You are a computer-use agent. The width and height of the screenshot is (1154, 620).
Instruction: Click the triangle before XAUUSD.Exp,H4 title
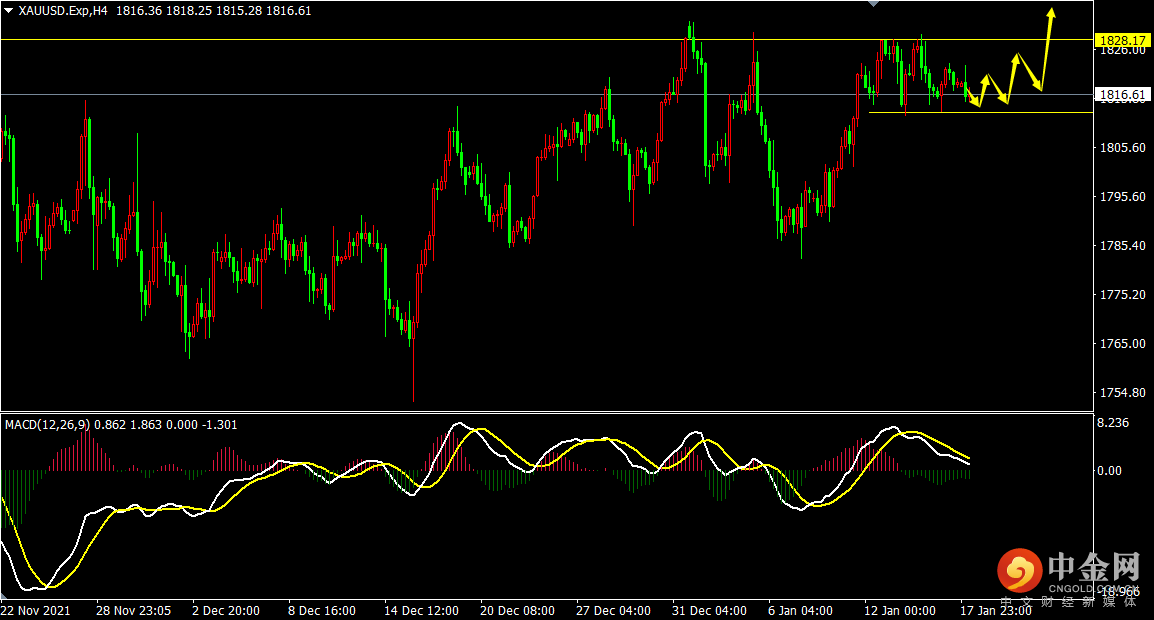click(8, 11)
